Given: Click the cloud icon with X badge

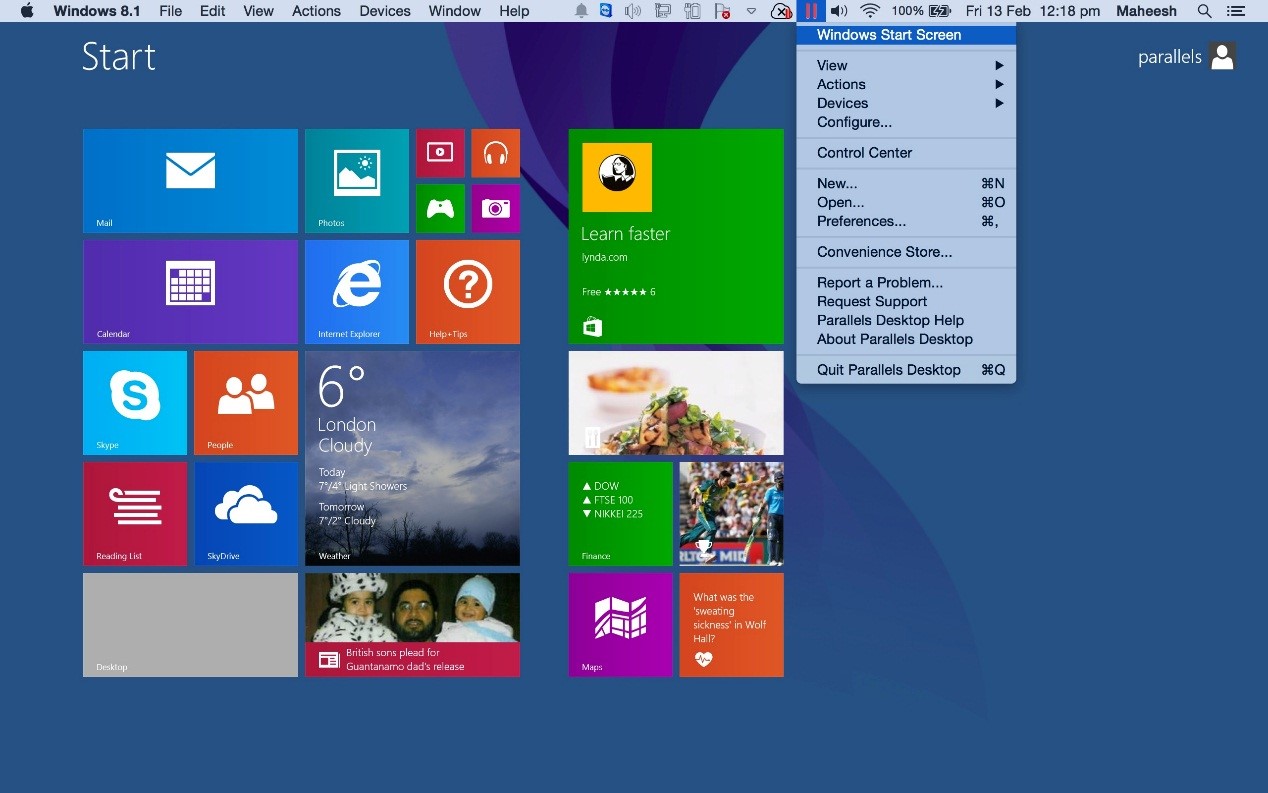Looking at the screenshot, I should [782, 11].
